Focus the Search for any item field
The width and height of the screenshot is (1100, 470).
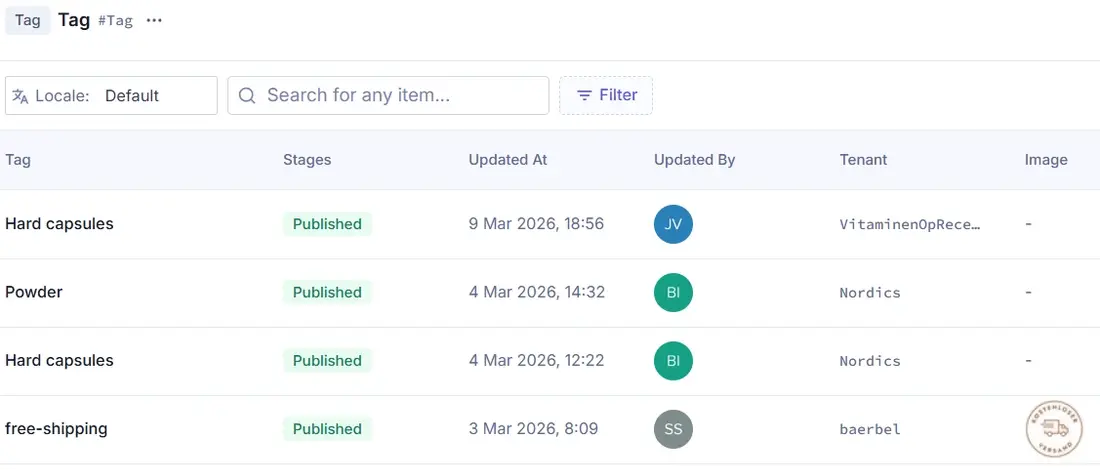388,95
